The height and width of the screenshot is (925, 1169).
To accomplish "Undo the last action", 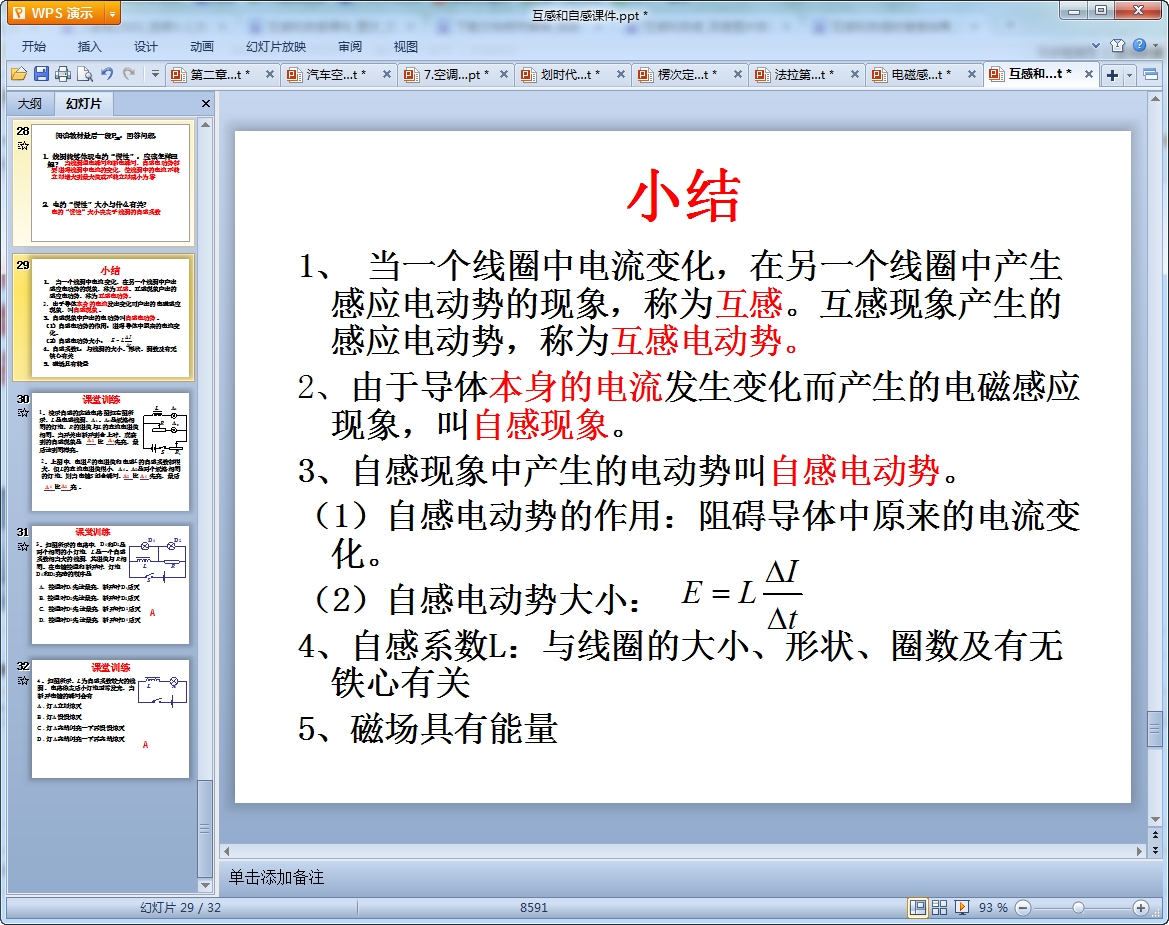I will [107, 74].
